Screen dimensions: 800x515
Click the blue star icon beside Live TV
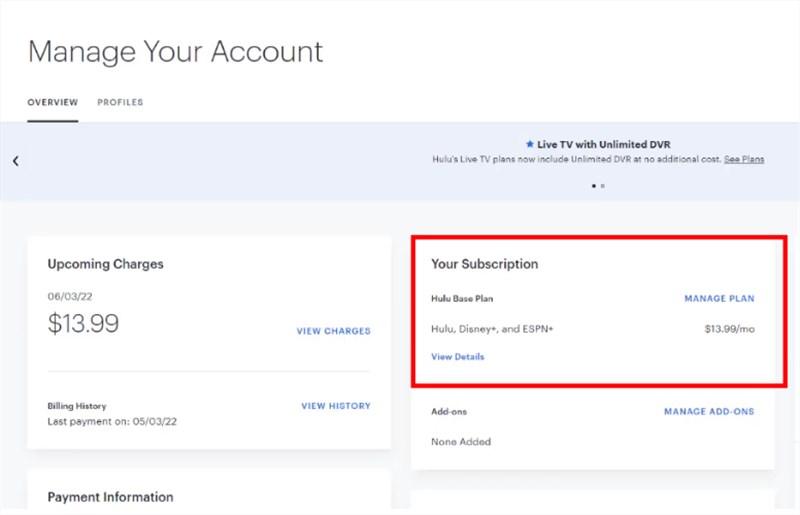(530, 144)
